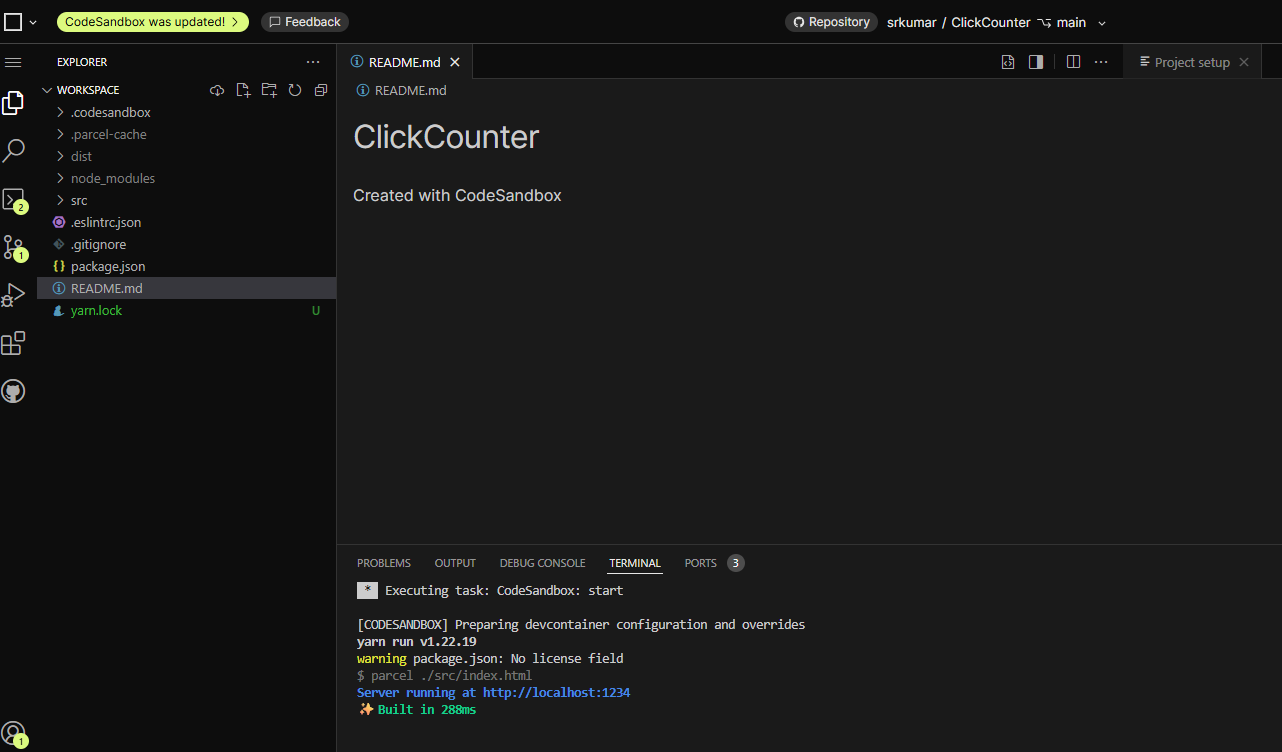Open the Source Control view icon
Image resolution: width=1282 pixels, height=752 pixels.
[x=14, y=247]
